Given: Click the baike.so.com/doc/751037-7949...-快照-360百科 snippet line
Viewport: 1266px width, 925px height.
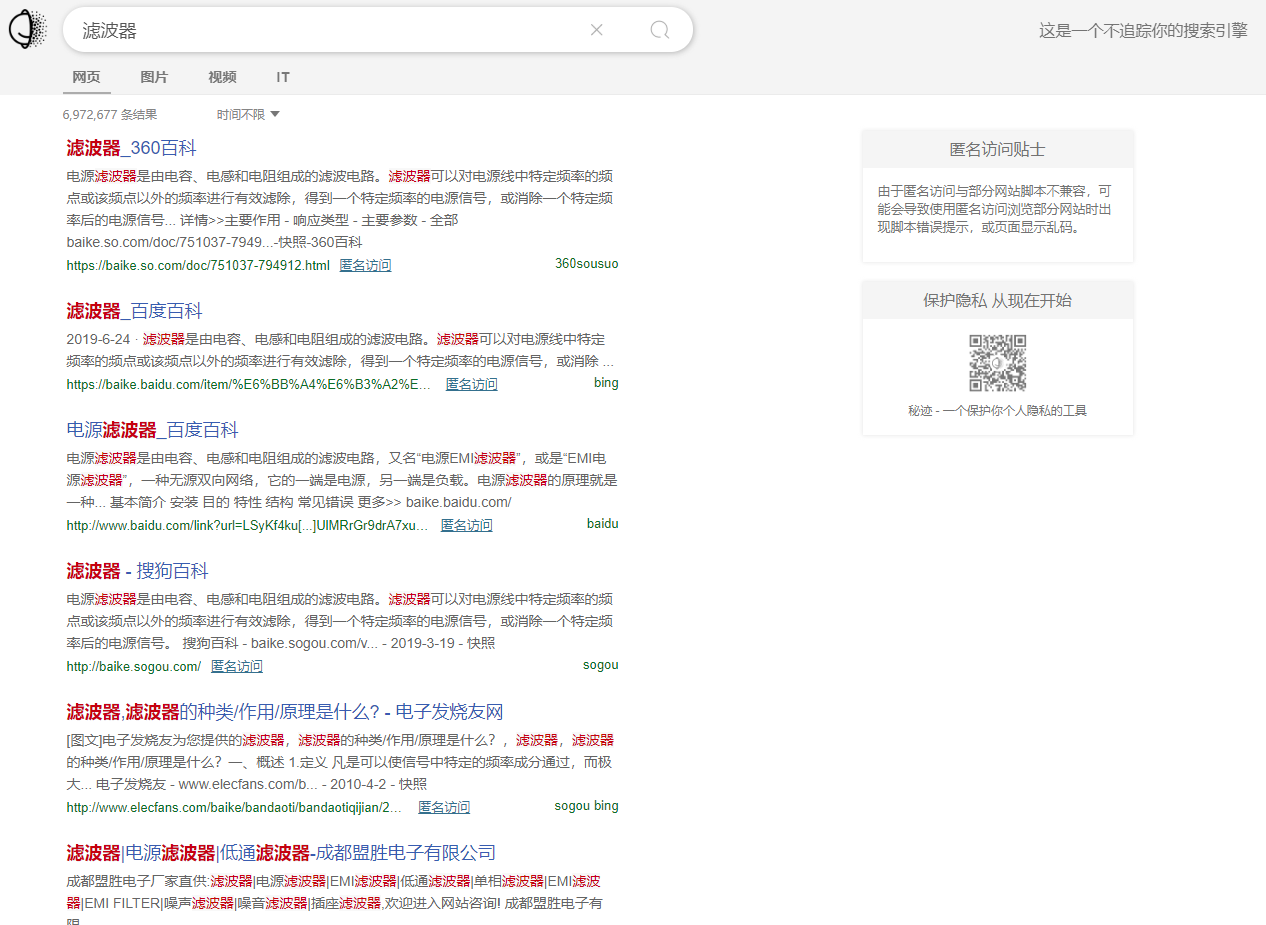Looking at the screenshot, I should [214, 243].
